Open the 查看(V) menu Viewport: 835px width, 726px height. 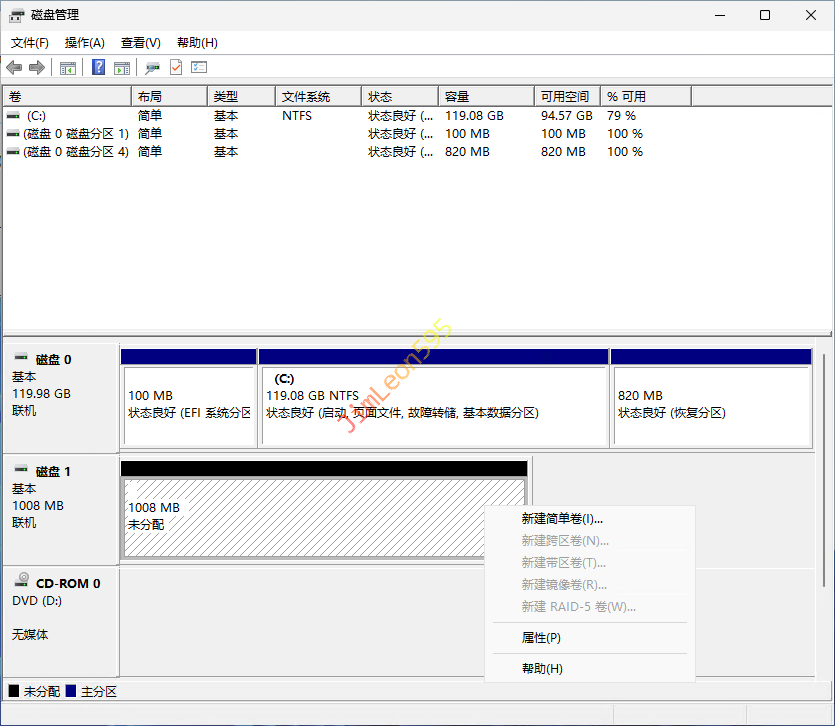coord(141,43)
